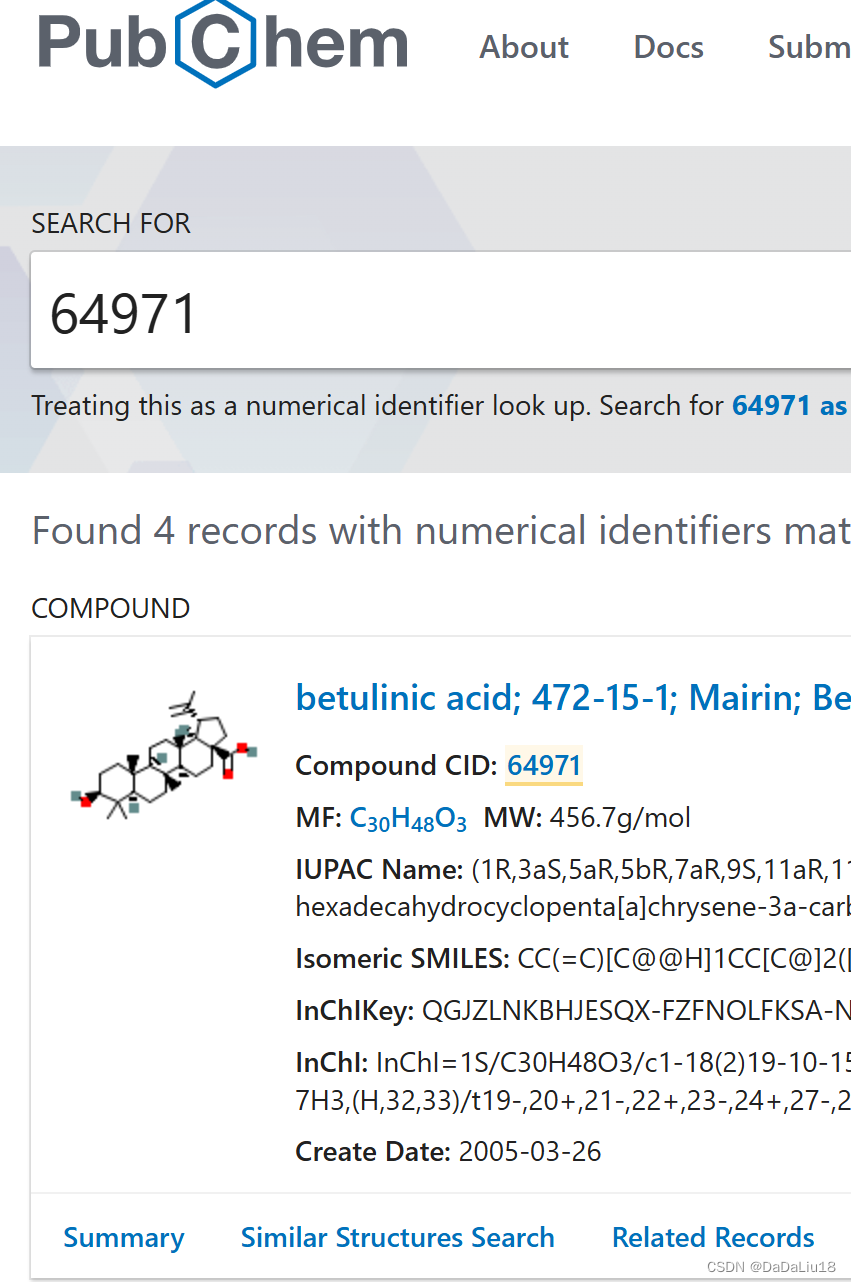Search for 64971 as text link
Viewport: 851px width, 1282px height.
(x=790, y=405)
